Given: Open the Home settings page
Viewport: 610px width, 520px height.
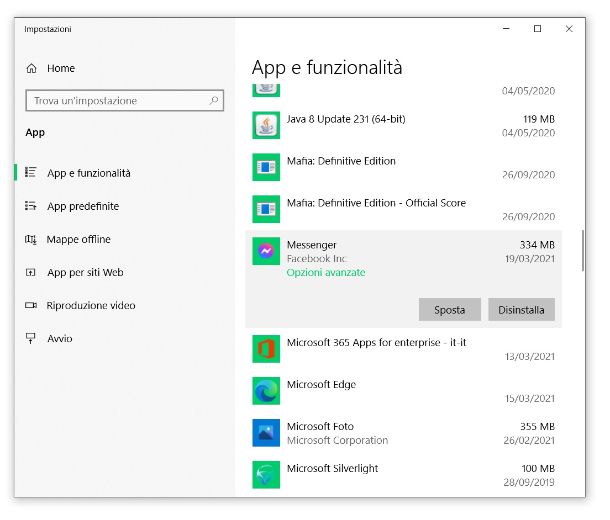Looking at the screenshot, I should 61,68.
